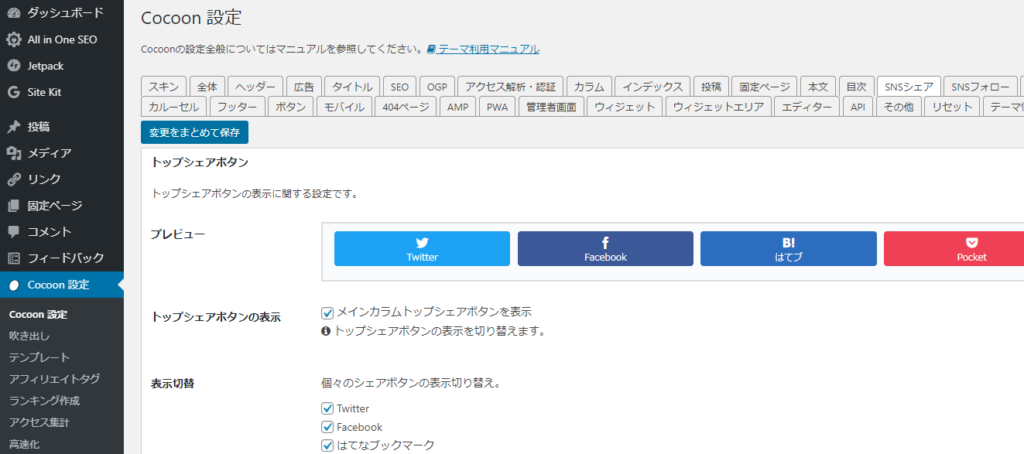Image resolution: width=1024 pixels, height=454 pixels.
Task: Click the media icon beside メディア
Action: coord(14,154)
